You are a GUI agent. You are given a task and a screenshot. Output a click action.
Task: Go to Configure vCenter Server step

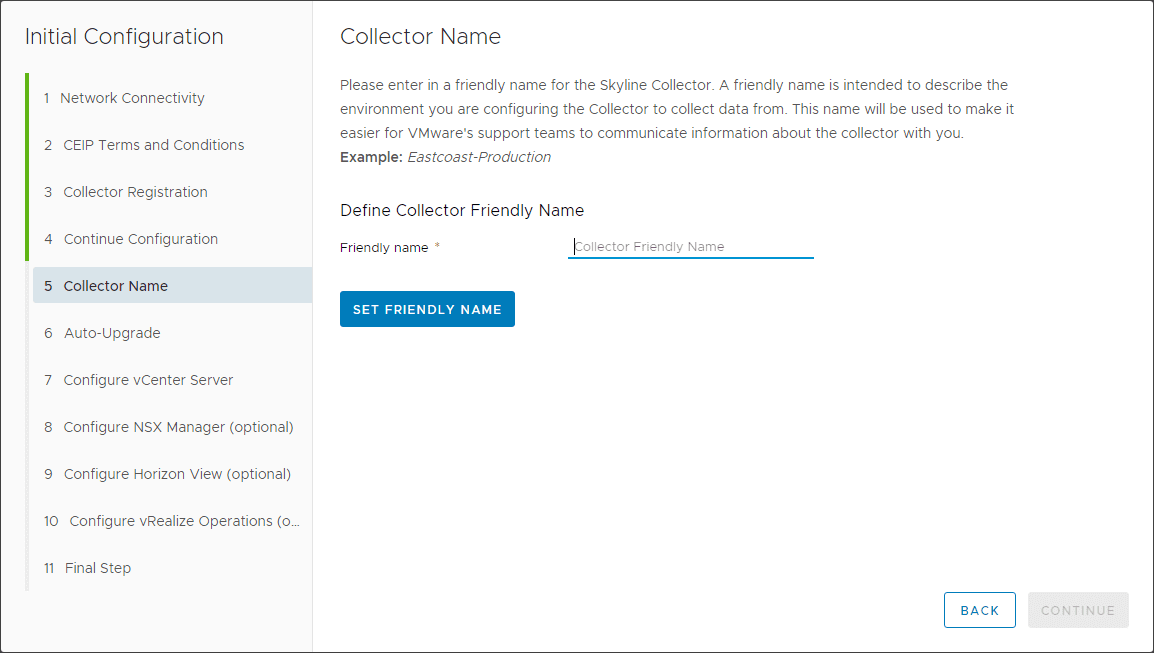point(148,380)
